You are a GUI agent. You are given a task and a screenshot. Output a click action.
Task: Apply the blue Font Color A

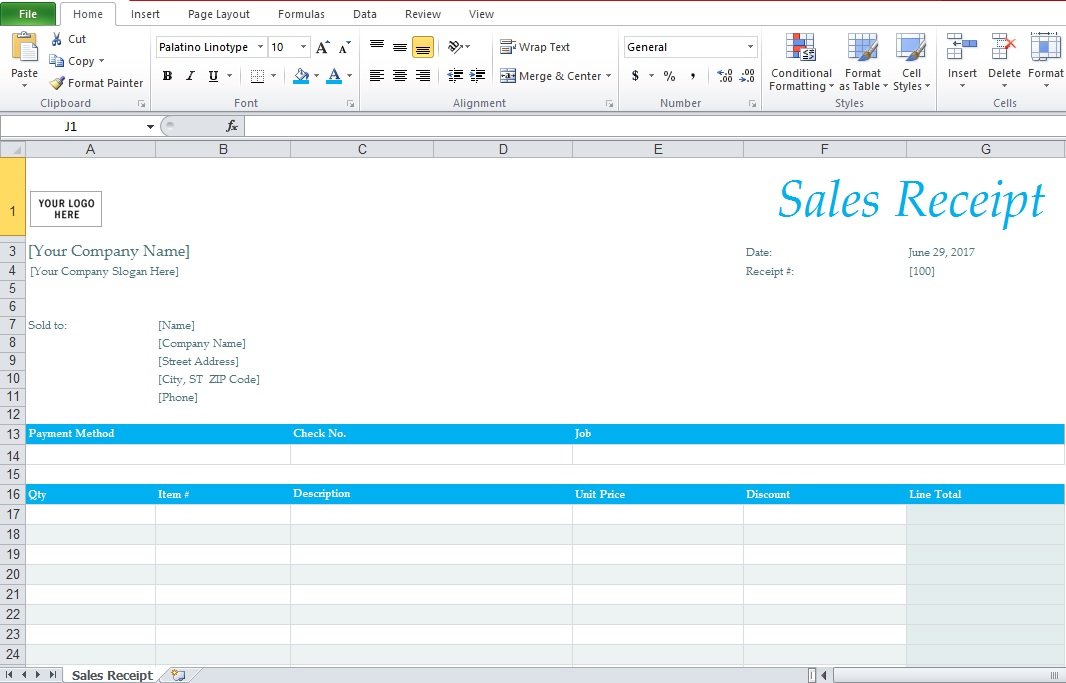(334, 76)
